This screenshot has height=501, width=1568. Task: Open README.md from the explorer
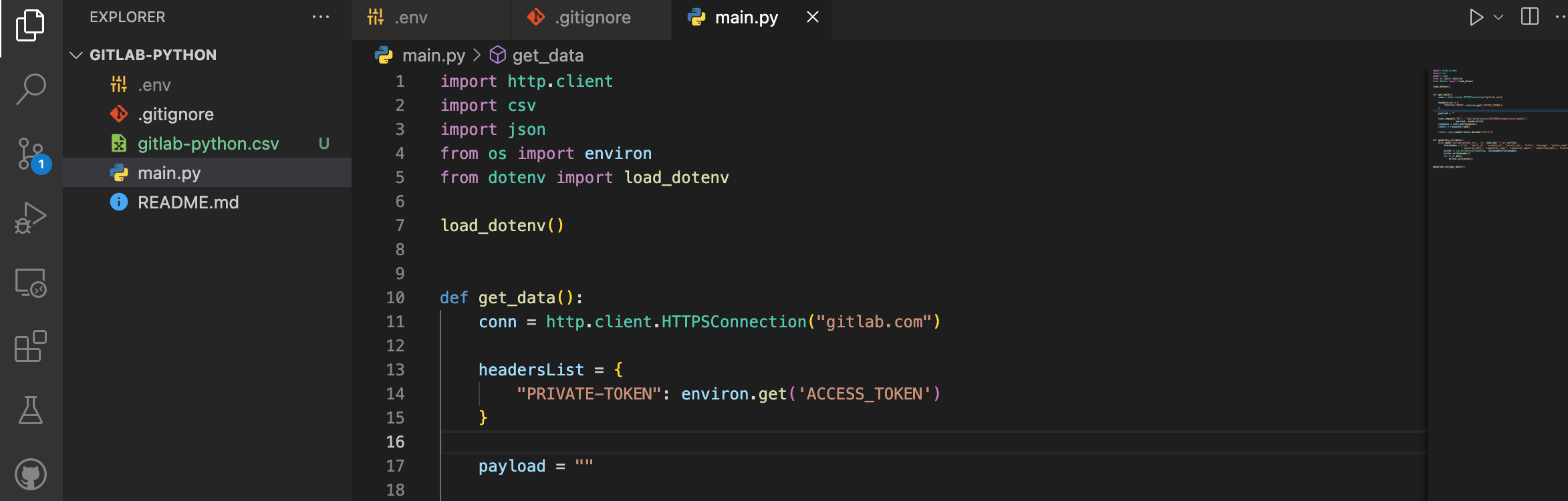pyautogui.click(x=188, y=202)
